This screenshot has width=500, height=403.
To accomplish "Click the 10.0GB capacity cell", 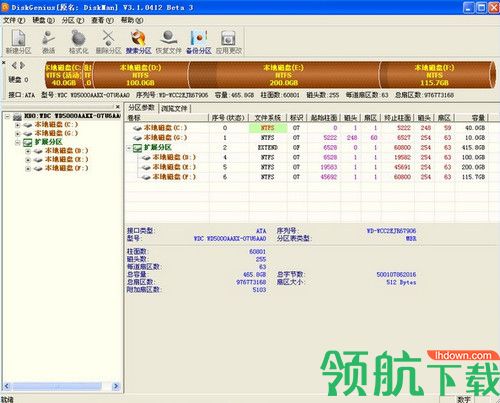I will point(475,138).
